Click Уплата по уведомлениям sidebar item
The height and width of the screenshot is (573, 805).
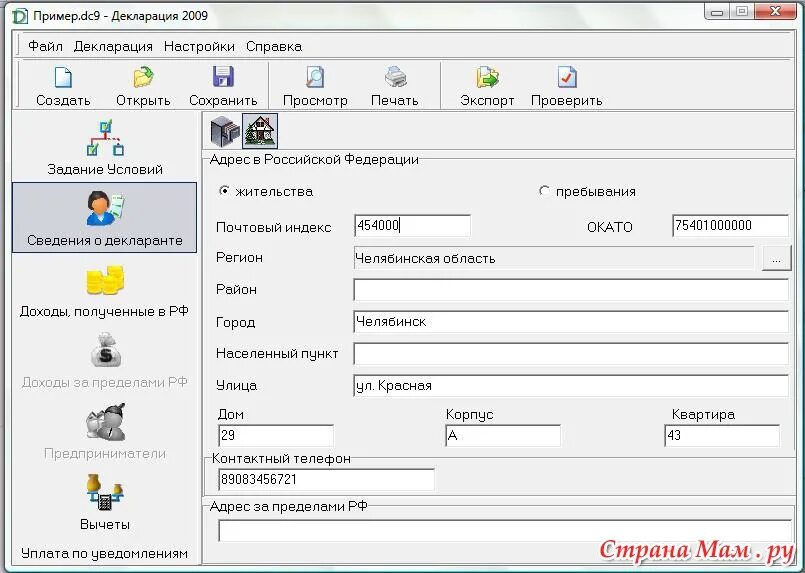click(x=105, y=553)
